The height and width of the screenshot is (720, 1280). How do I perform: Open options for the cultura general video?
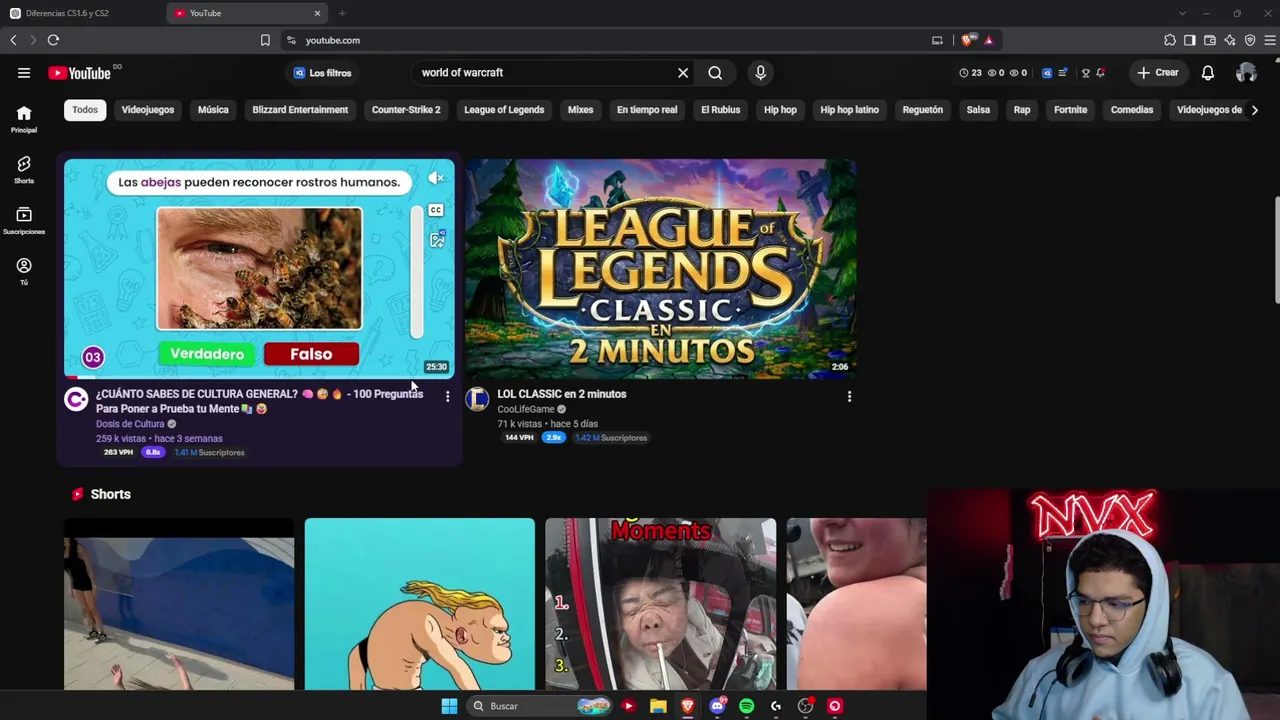pyautogui.click(x=447, y=397)
